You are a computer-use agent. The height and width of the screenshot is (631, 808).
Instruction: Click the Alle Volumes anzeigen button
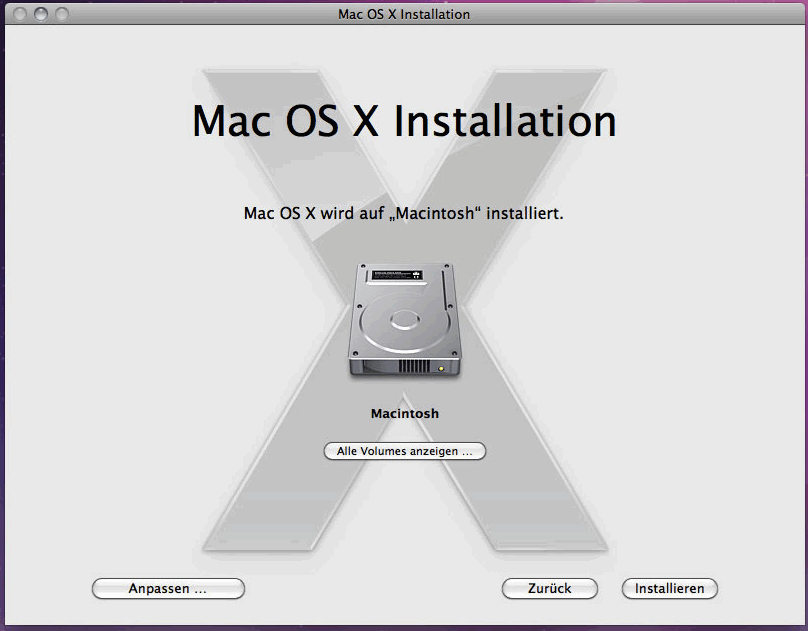click(405, 451)
